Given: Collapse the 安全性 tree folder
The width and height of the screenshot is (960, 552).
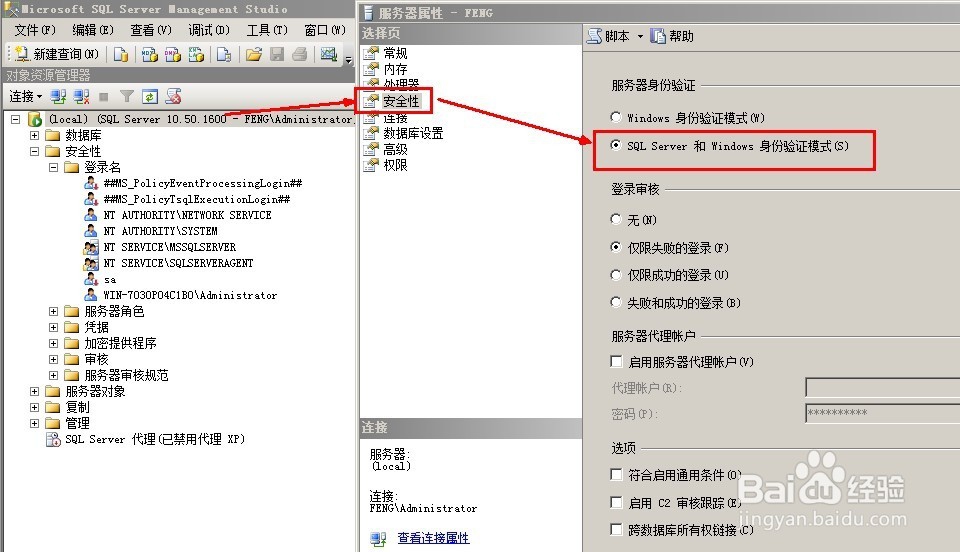Looking at the screenshot, I should [x=34, y=151].
